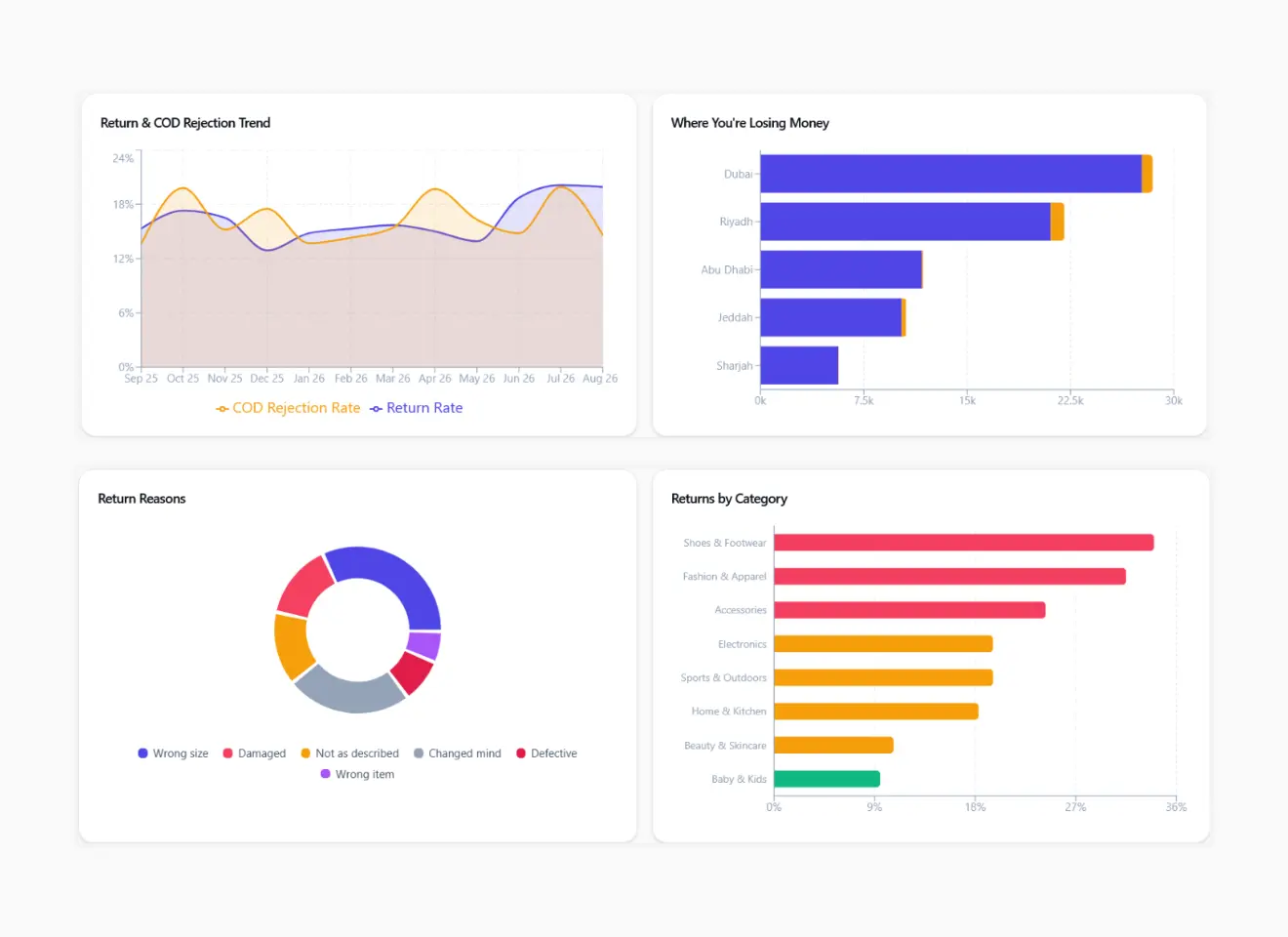Select the Electronics bar
This screenshot has height=937, width=1288.
883,644
